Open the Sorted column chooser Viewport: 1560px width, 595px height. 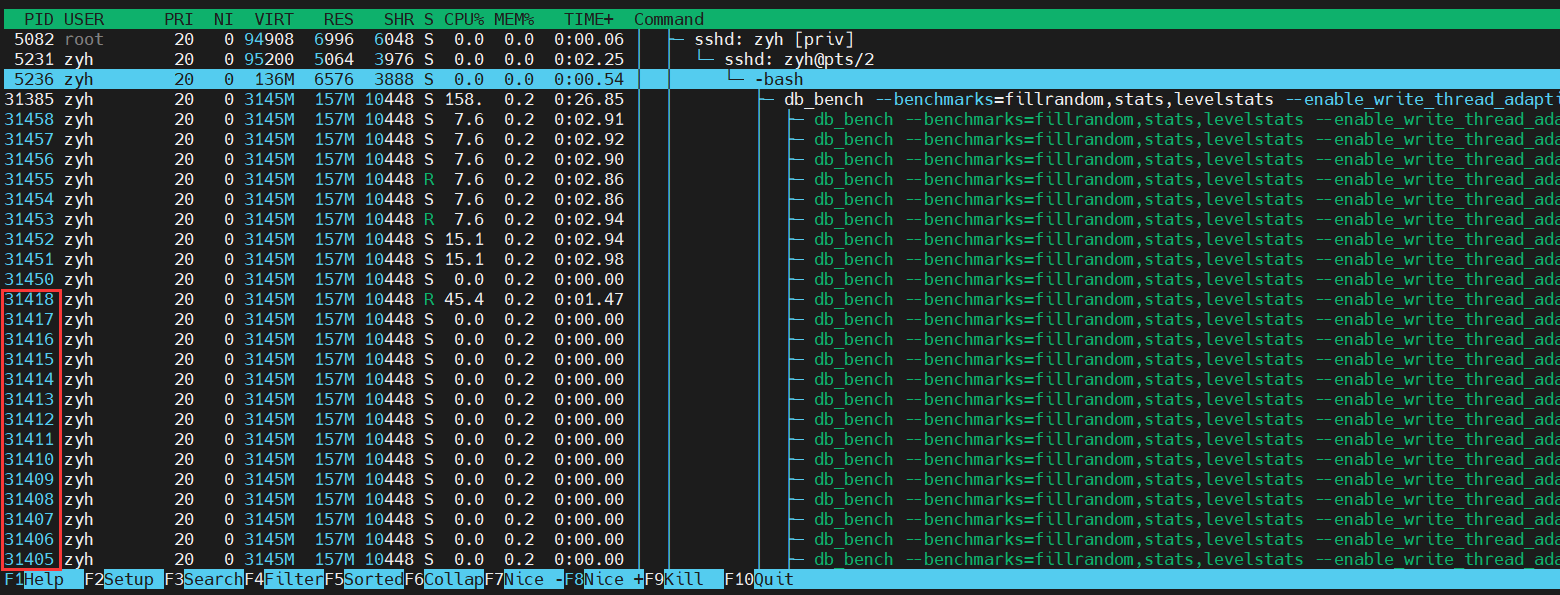pyautogui.click(x=362, y=579)
